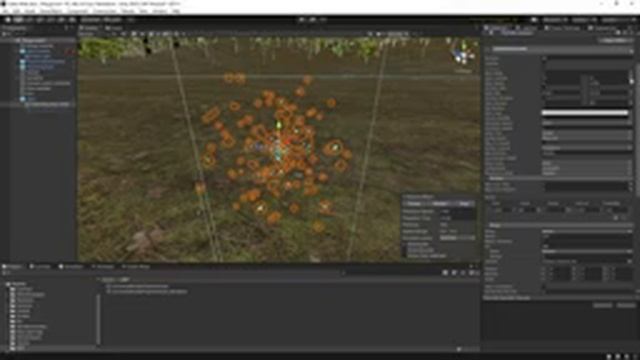Click the Pause button in top toolbar
640x360 pixels.
[x=313, y=20]
